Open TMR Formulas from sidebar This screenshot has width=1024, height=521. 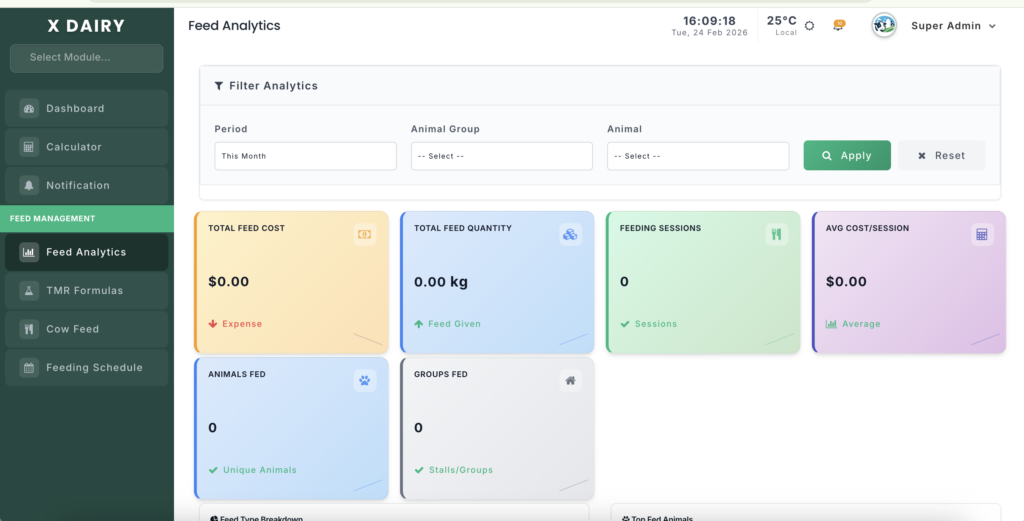(86, 291)
